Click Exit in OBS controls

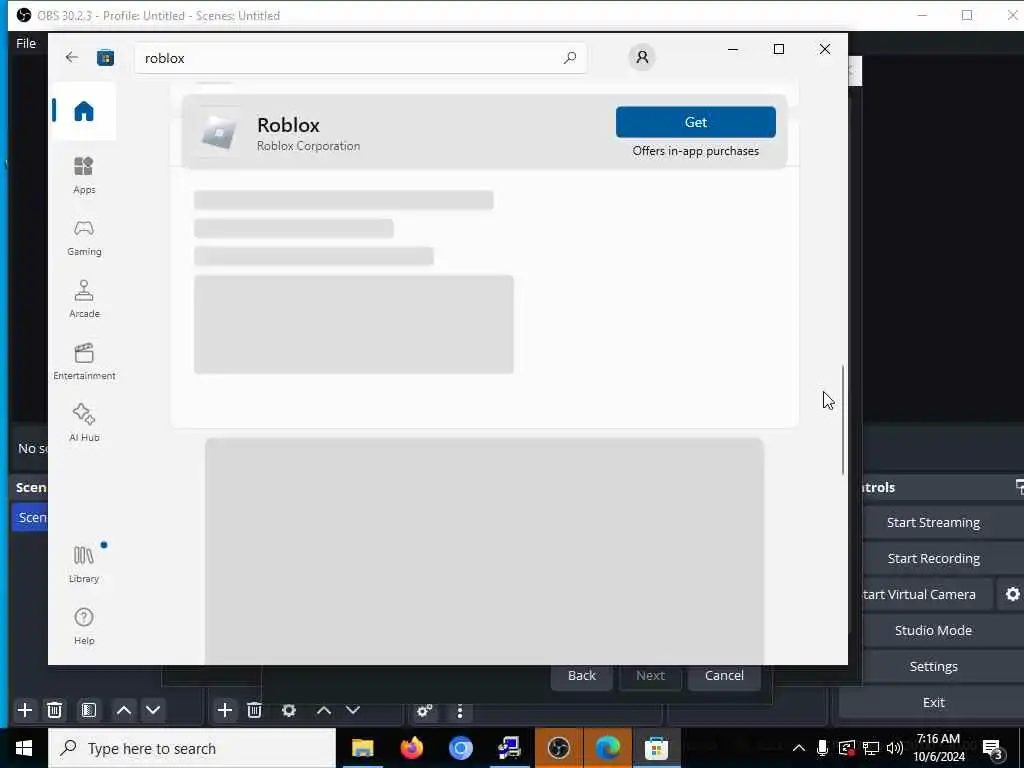coord(933,702)
